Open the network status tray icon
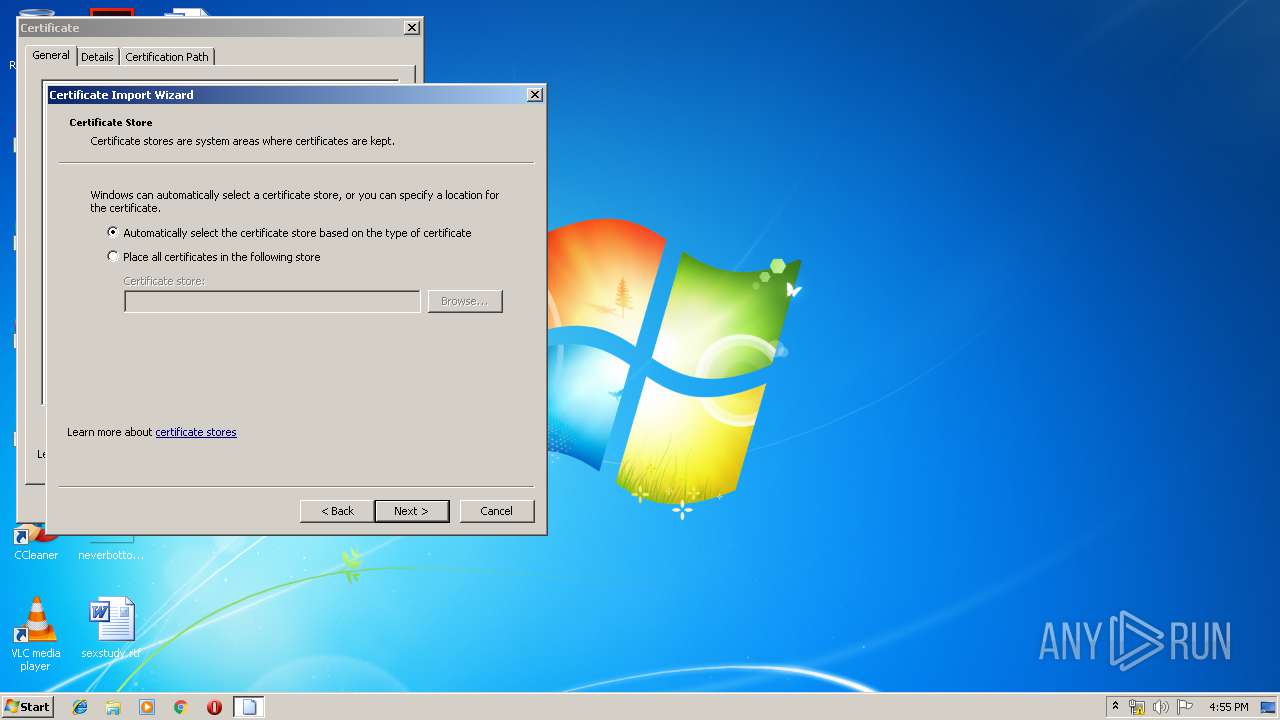This screenshot has height=720, width=1280. (1137, 707)
